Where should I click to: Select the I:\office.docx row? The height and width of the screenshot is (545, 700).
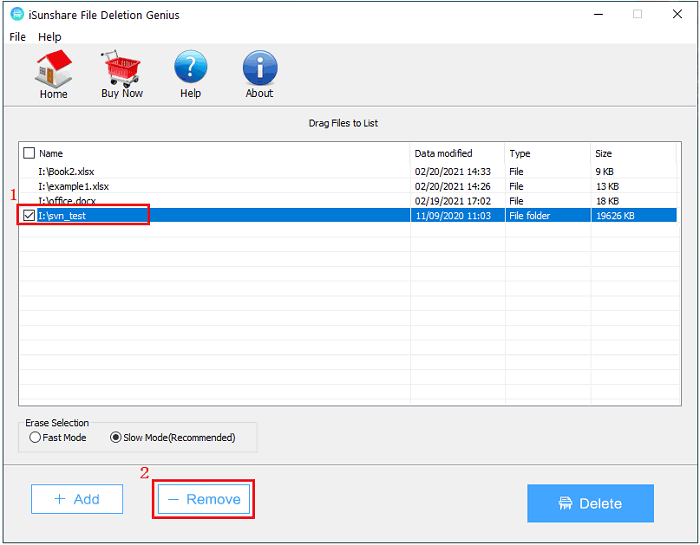(x=348, y=201)
